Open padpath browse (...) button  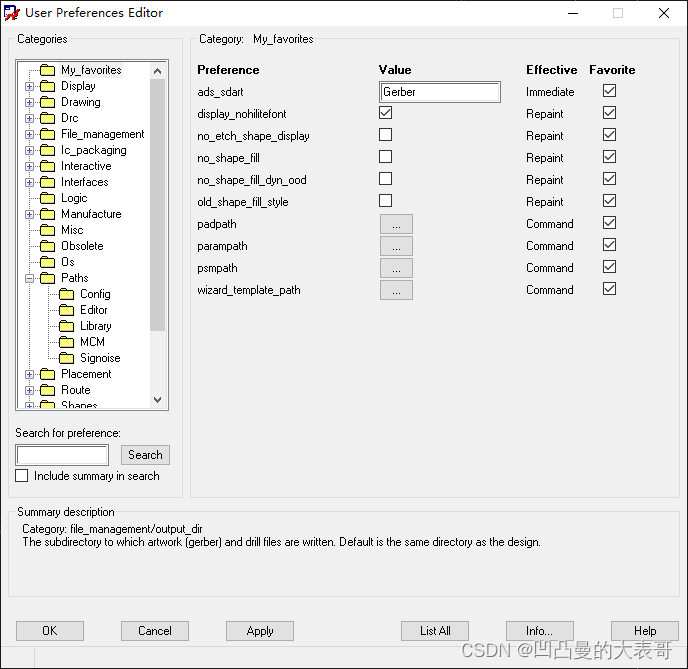point(396,224)
